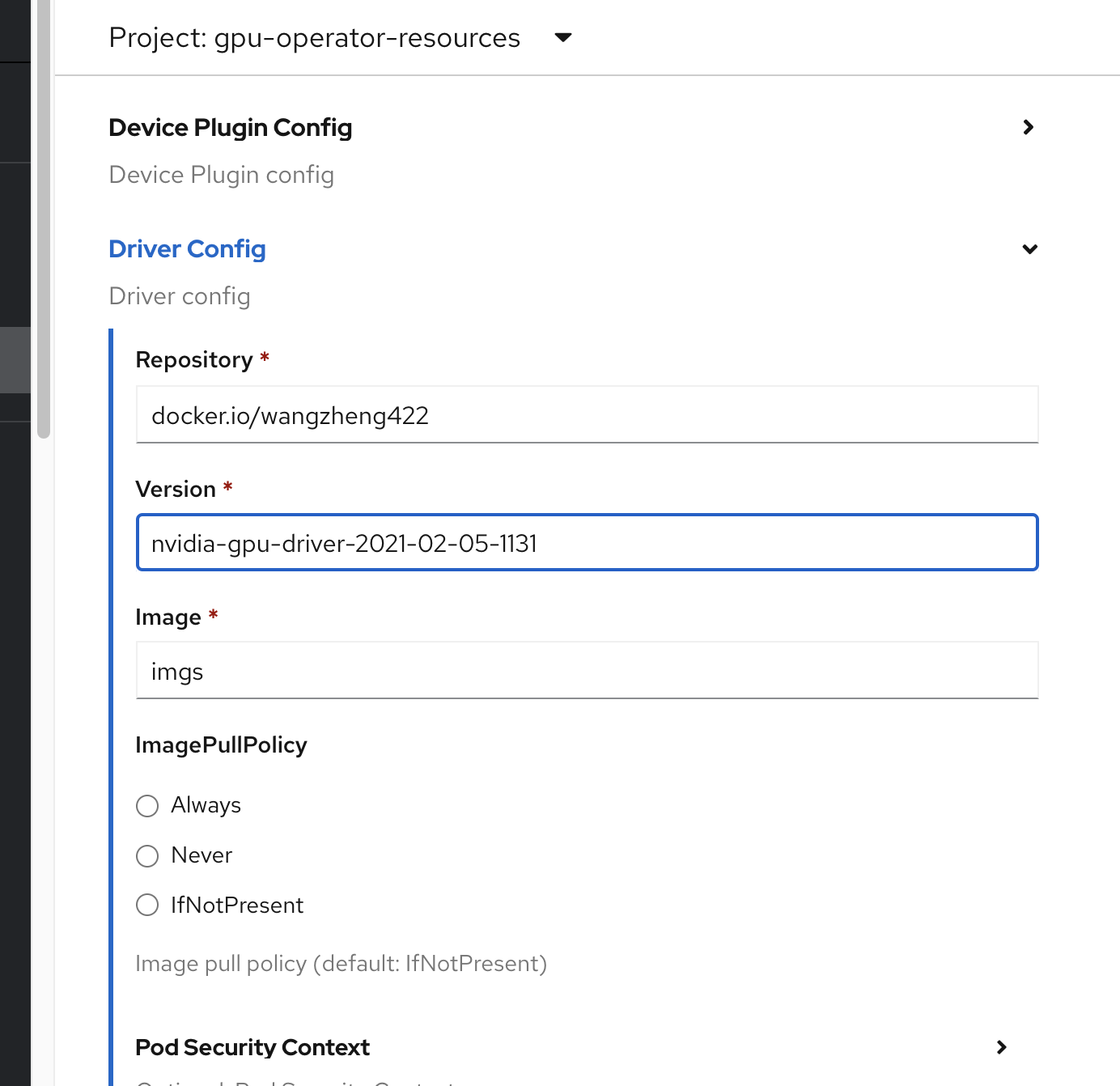Image resolution: width=1120 pixels, height=1086 pixels.
Task: Click the Always option label text
Action: pos(206,805)
